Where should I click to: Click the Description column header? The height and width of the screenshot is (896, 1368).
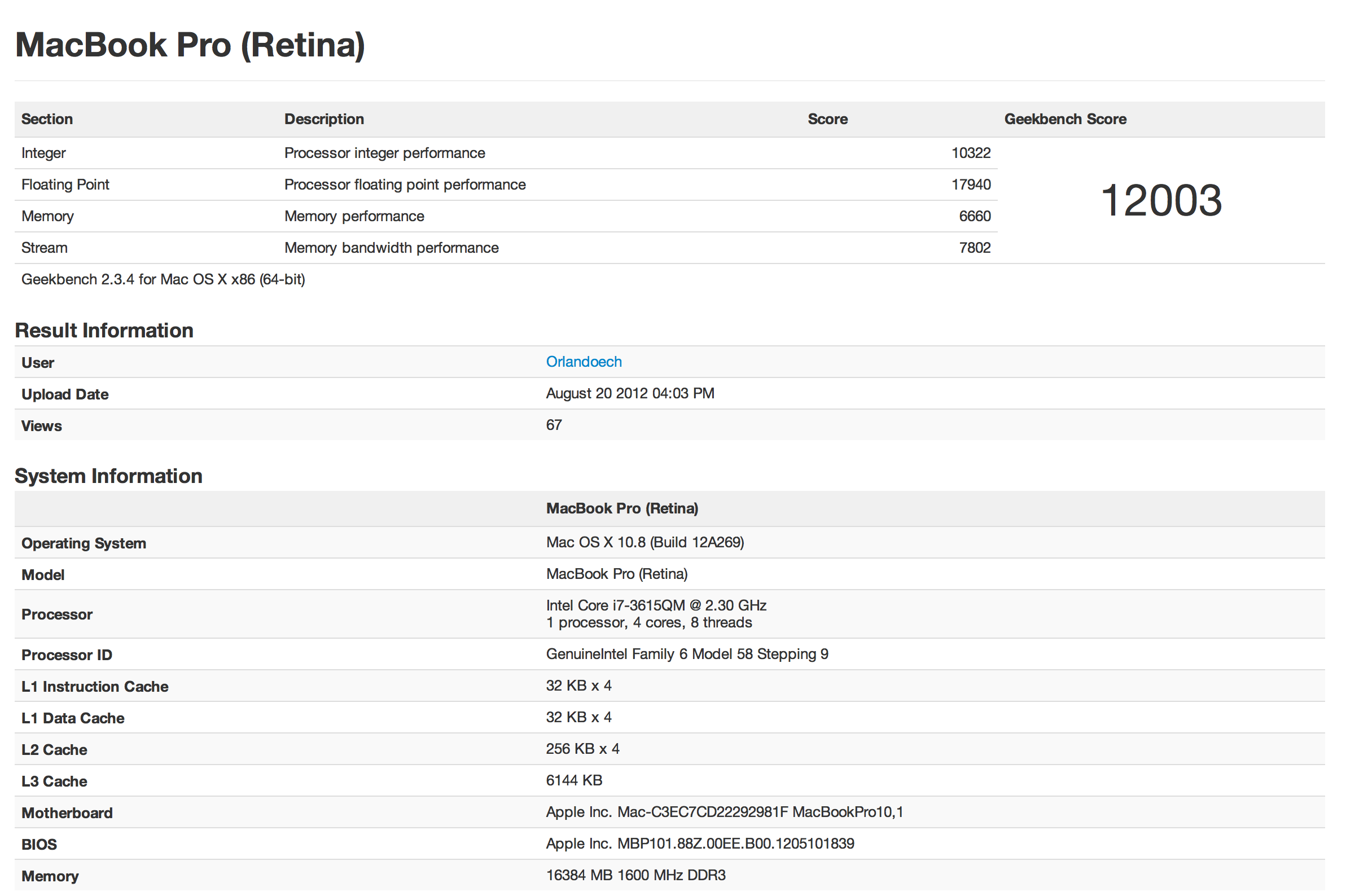click(x=324, y=119)
